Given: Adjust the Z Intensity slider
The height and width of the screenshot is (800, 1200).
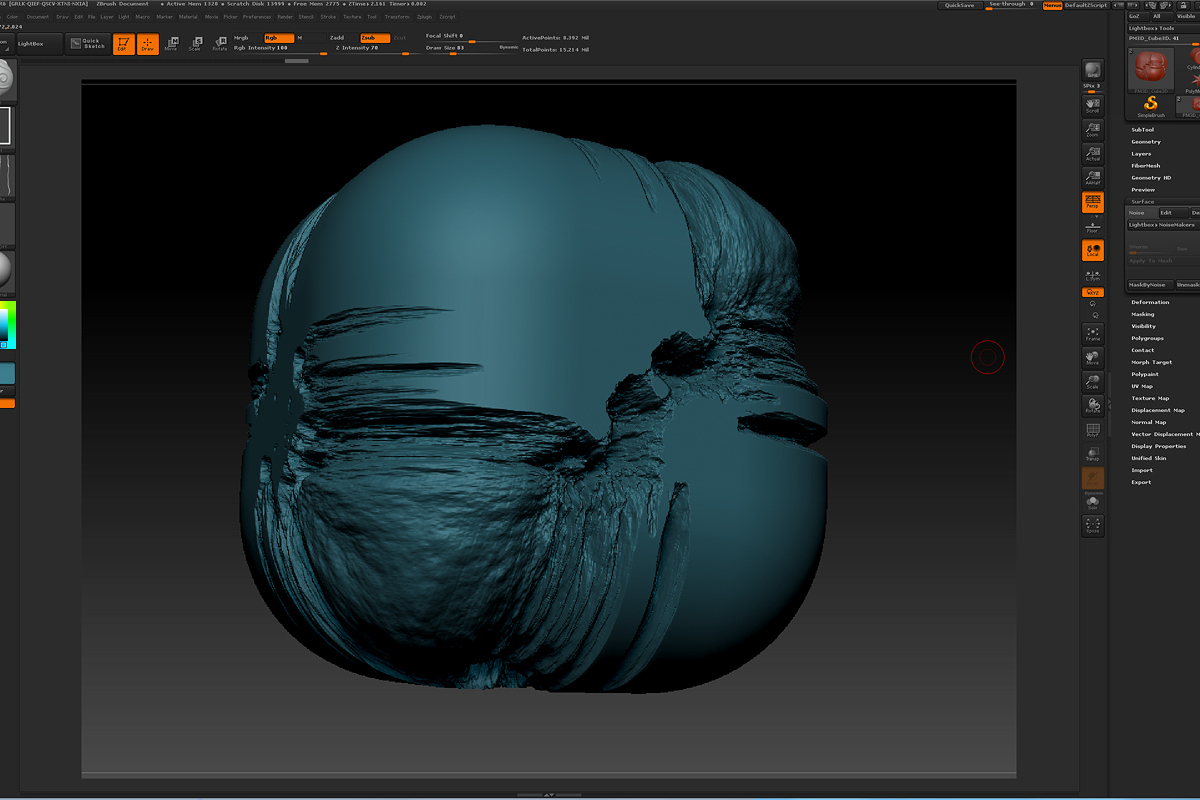Looking at the screenshot, I should click(372, 48).
